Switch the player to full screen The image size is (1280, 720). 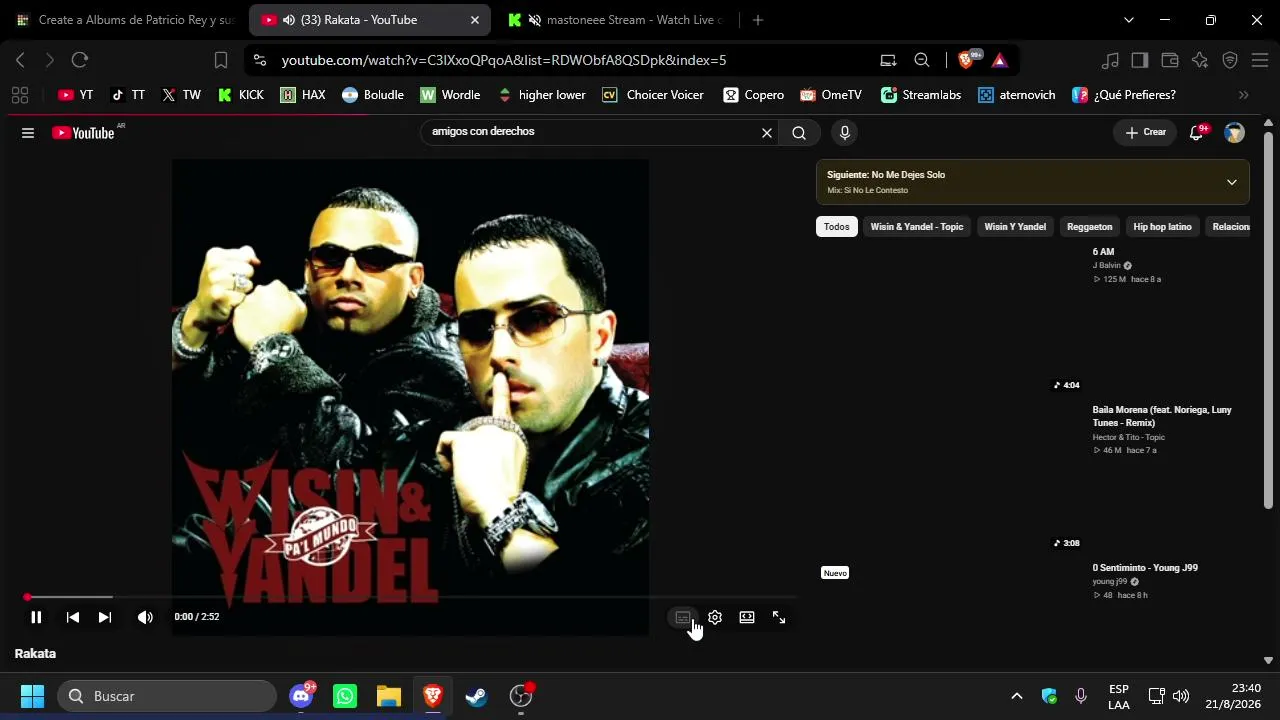(779, 617)
